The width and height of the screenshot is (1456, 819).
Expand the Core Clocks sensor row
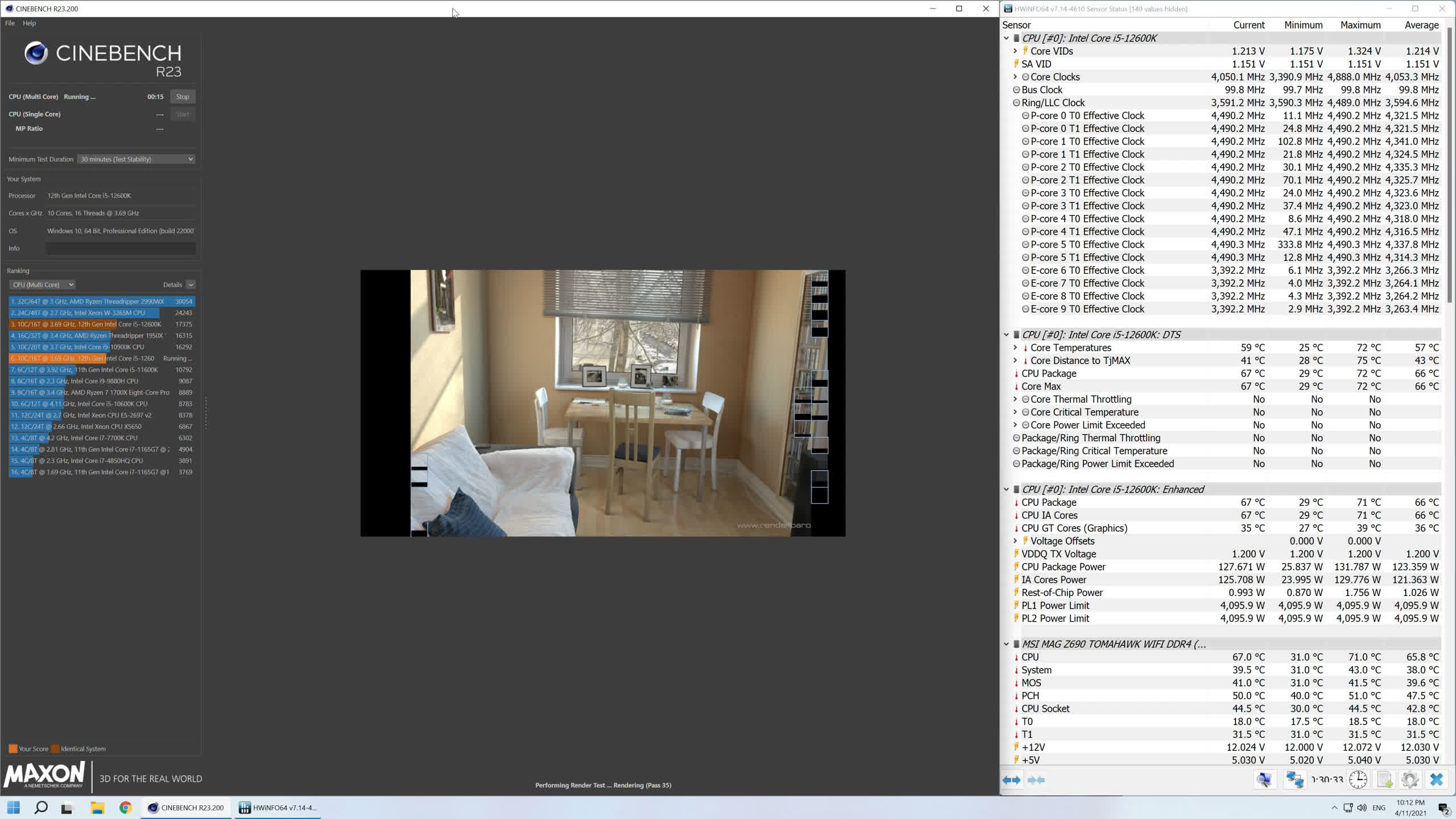tap(1015, 77)
